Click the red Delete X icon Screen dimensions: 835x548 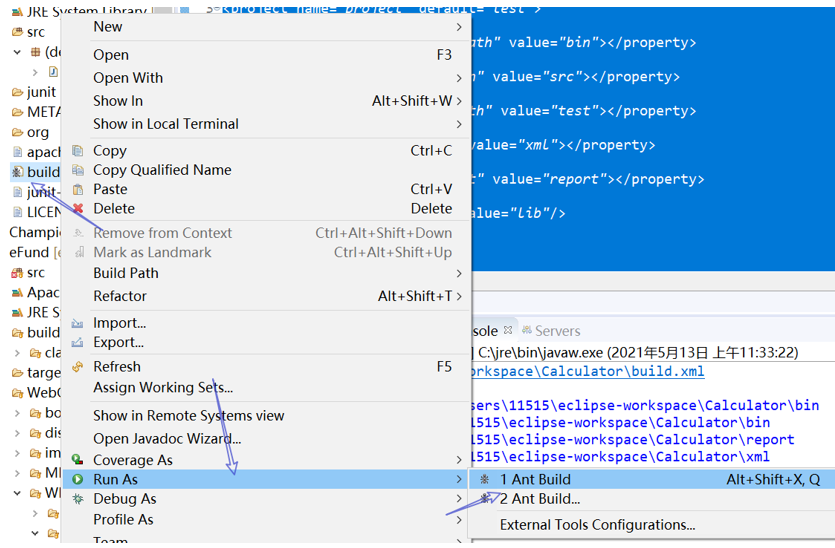[x=78, y=209]
